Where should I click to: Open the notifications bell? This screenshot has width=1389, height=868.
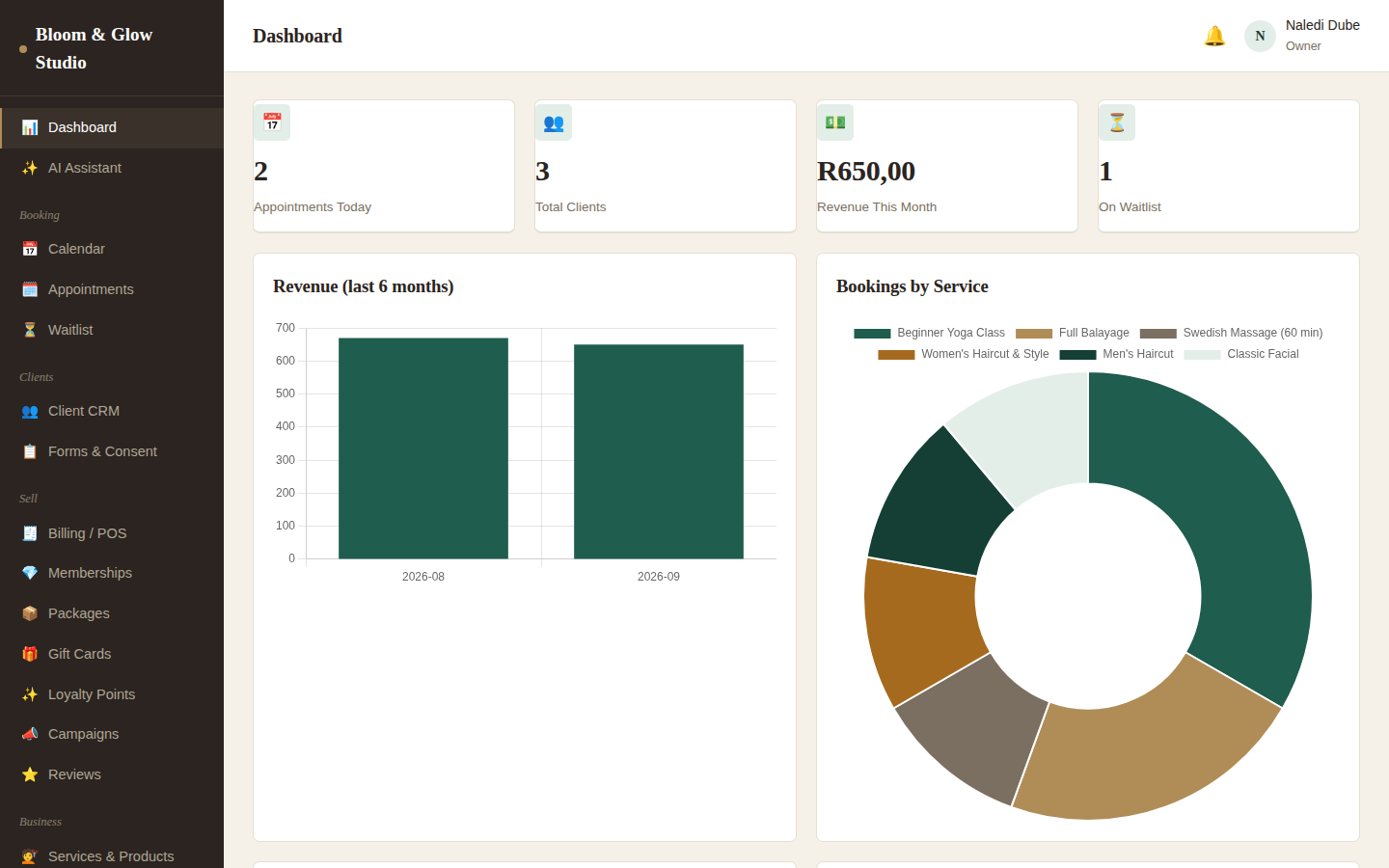click(x=1214, y=36)
